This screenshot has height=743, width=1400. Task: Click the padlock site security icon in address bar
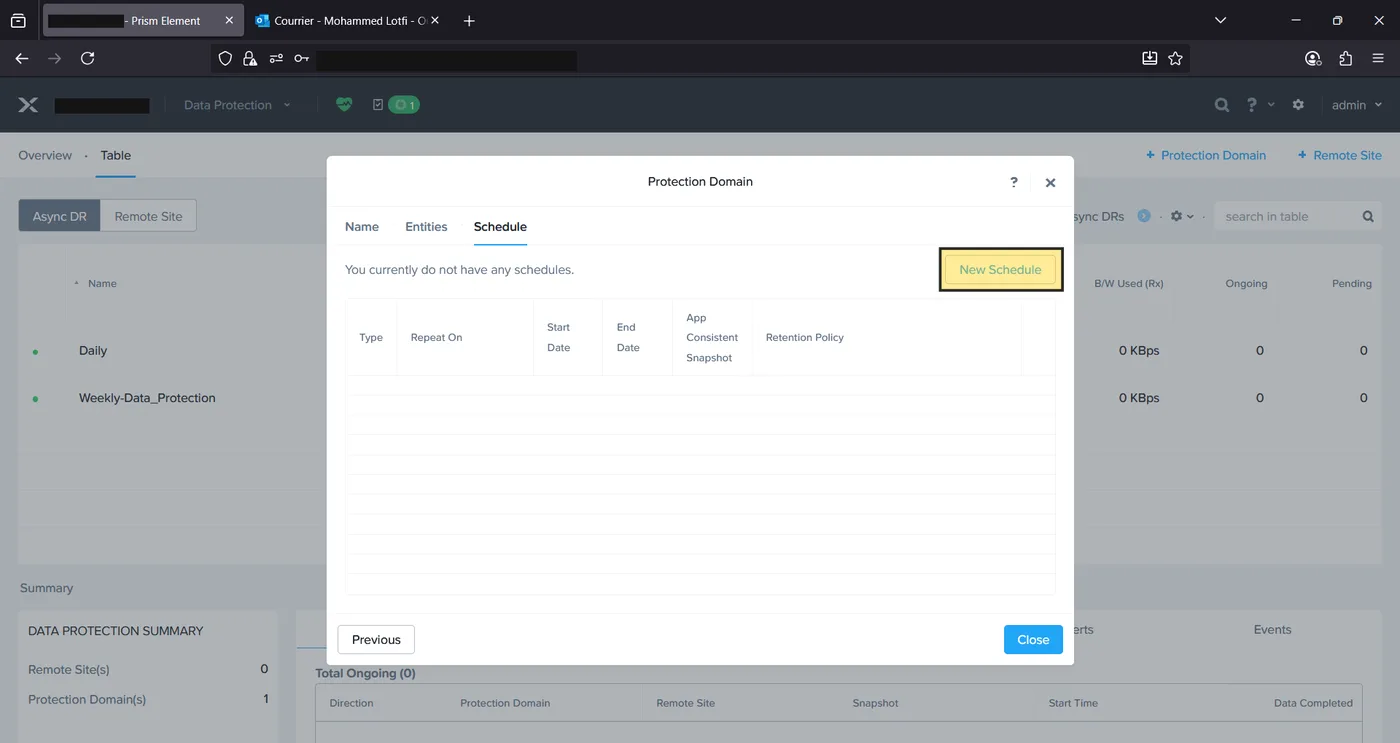(250, 58)
